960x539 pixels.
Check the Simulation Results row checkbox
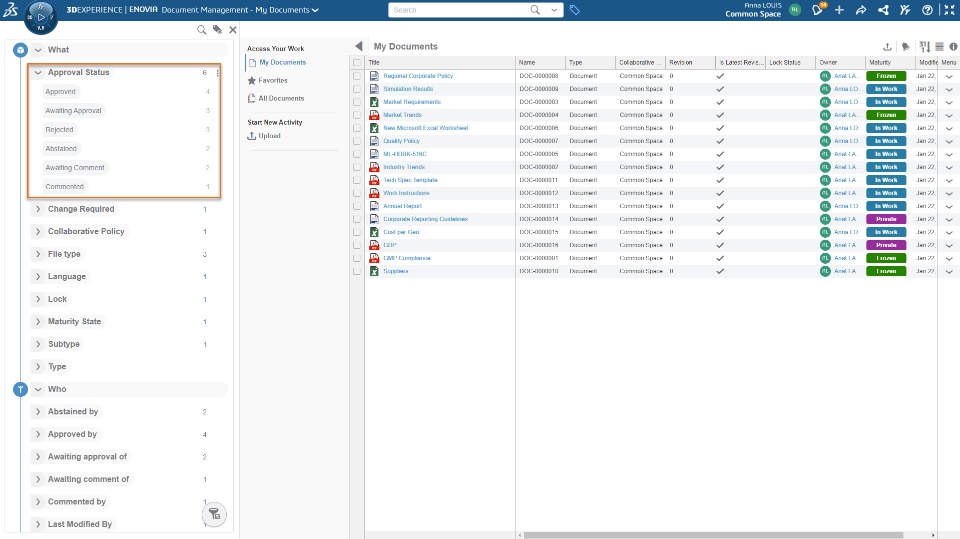(x=357, y=89)
